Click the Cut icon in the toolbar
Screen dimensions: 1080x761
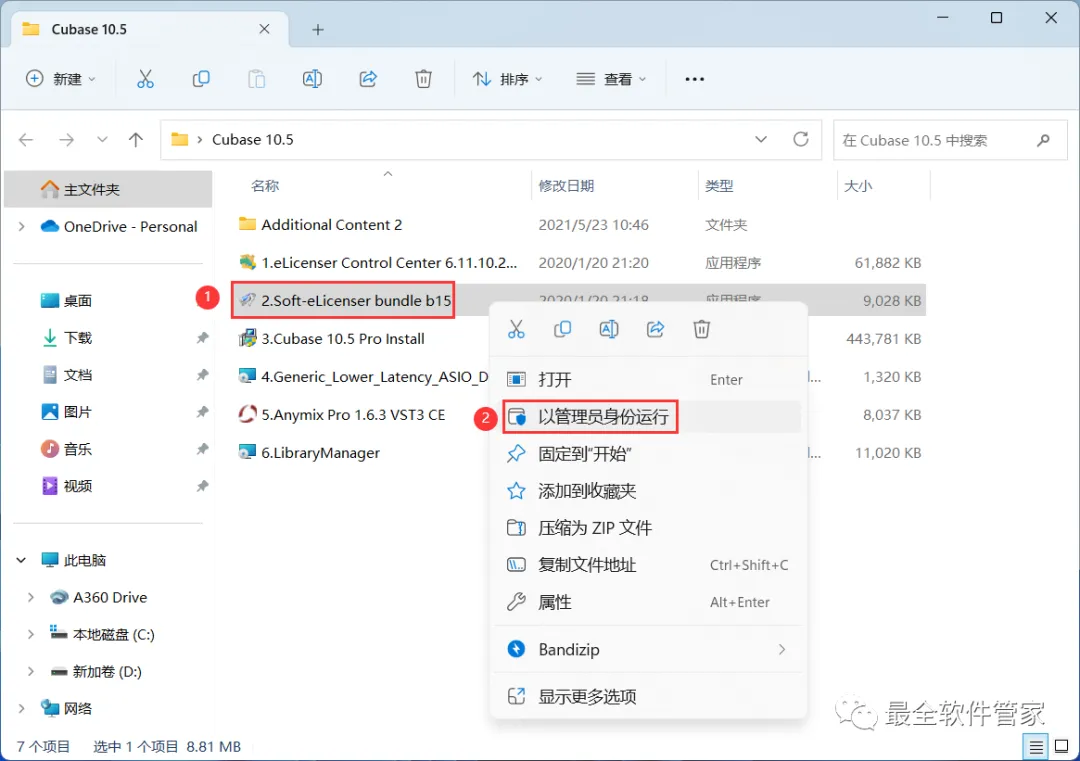coord(145,79)
